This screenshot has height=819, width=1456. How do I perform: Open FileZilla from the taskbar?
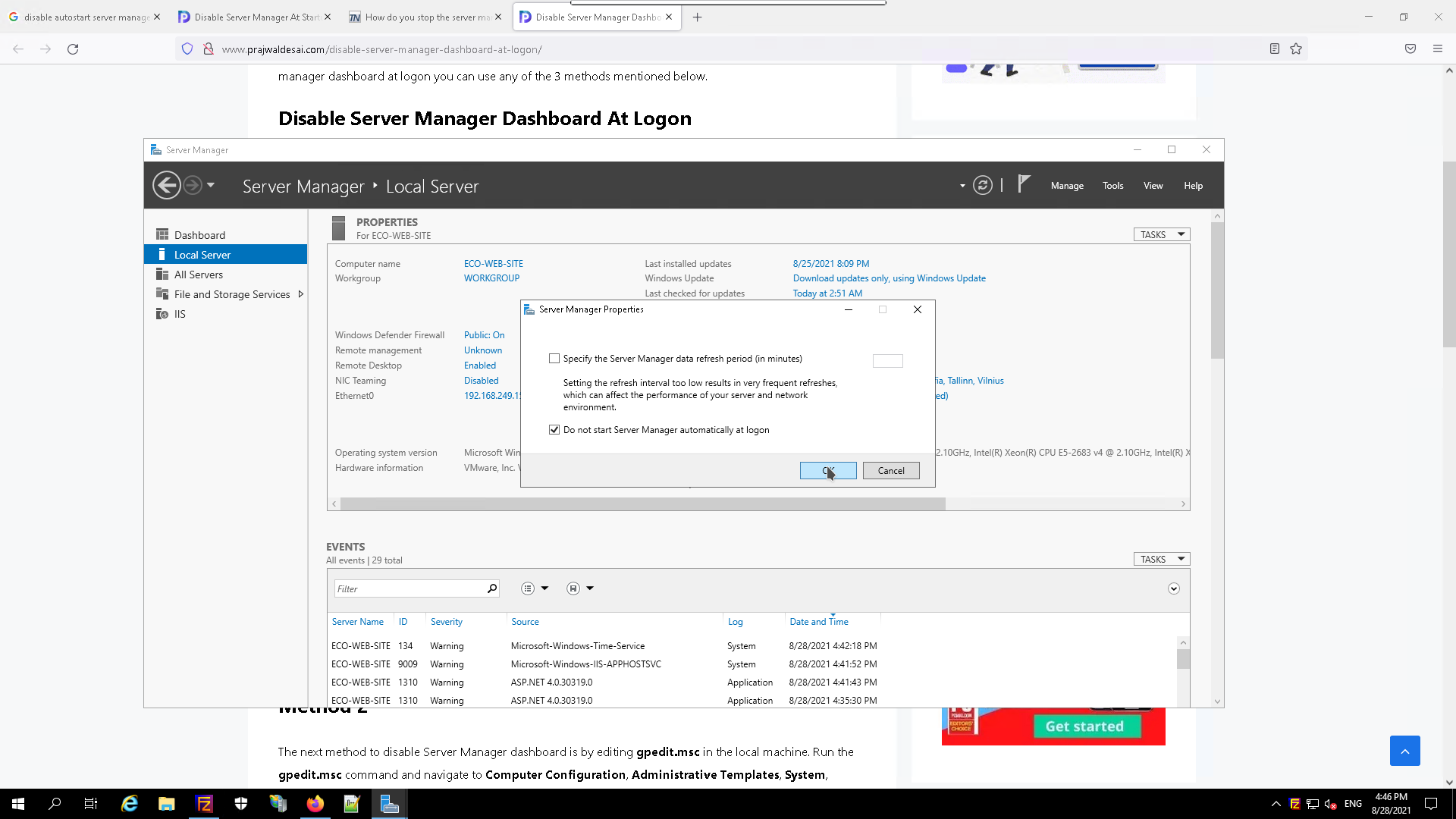204,804
